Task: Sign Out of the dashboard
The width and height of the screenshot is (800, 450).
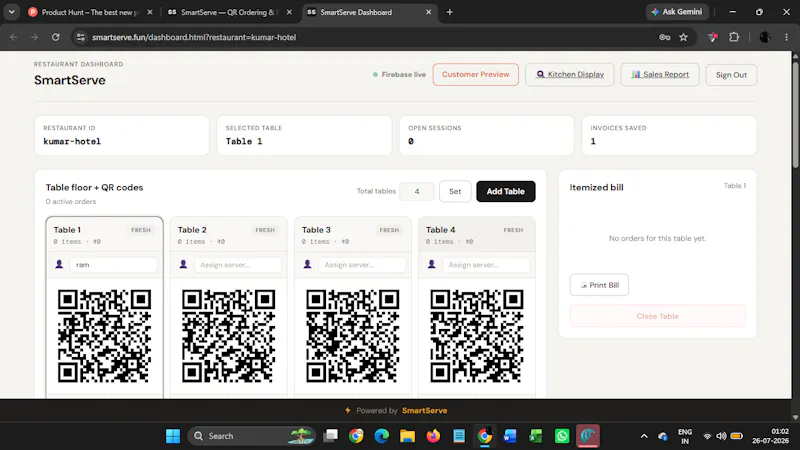Action: coord(731,74)
